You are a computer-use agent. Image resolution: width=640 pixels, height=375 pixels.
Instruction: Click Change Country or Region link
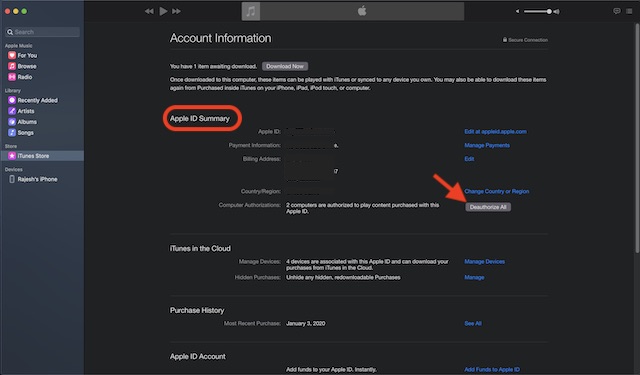pos(497,191)
